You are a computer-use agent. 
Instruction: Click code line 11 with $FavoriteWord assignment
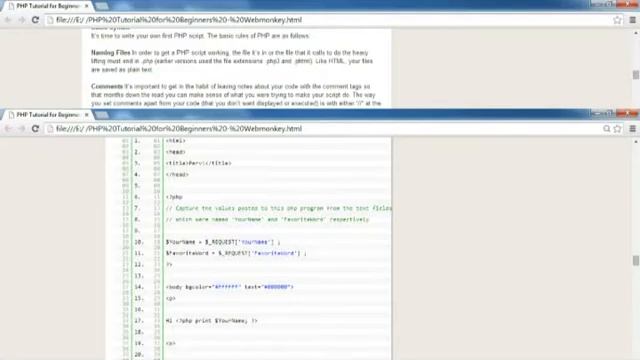click(x=236, y=253)
